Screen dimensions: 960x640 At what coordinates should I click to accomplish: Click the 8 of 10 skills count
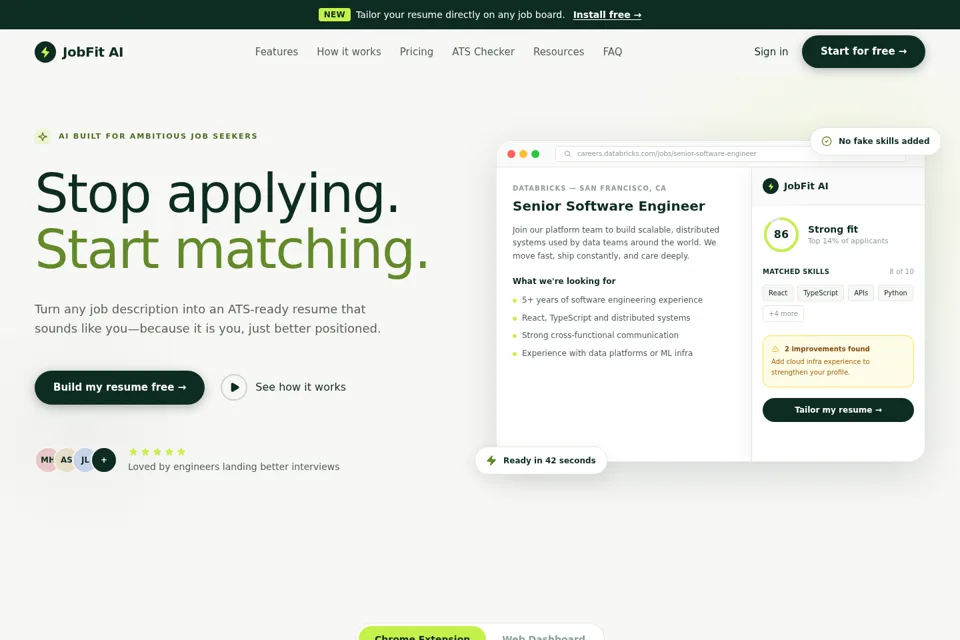(x=901, y=271)
